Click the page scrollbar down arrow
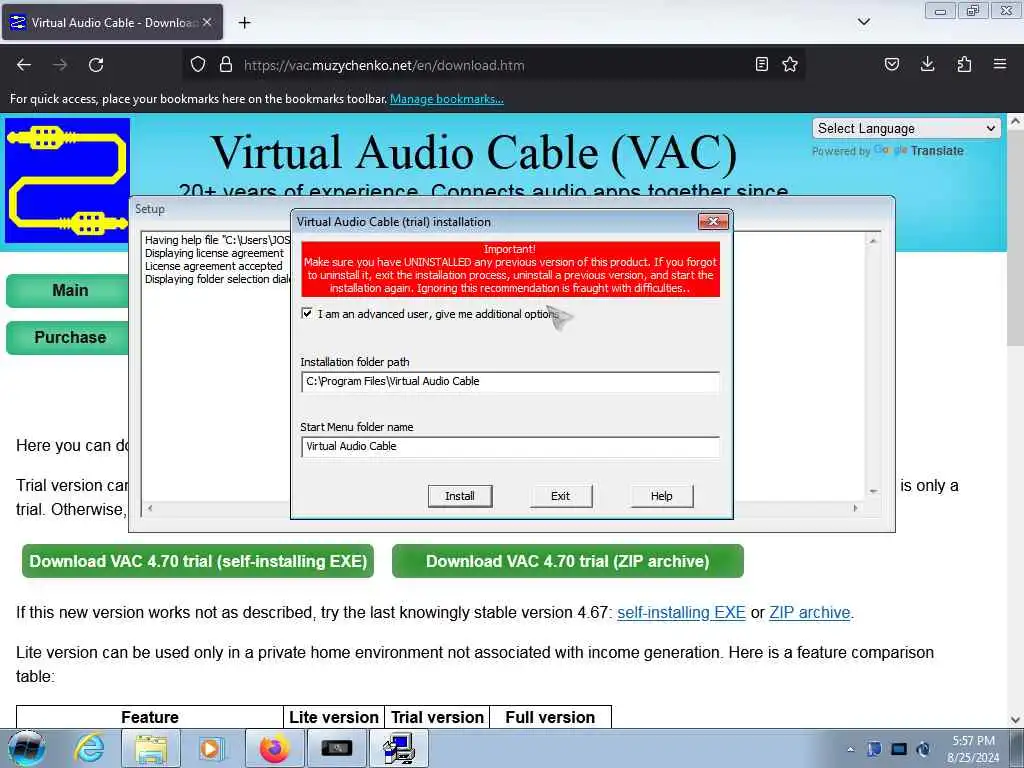The width and height of the screenshot is (1024, 768). point(1015,720)
